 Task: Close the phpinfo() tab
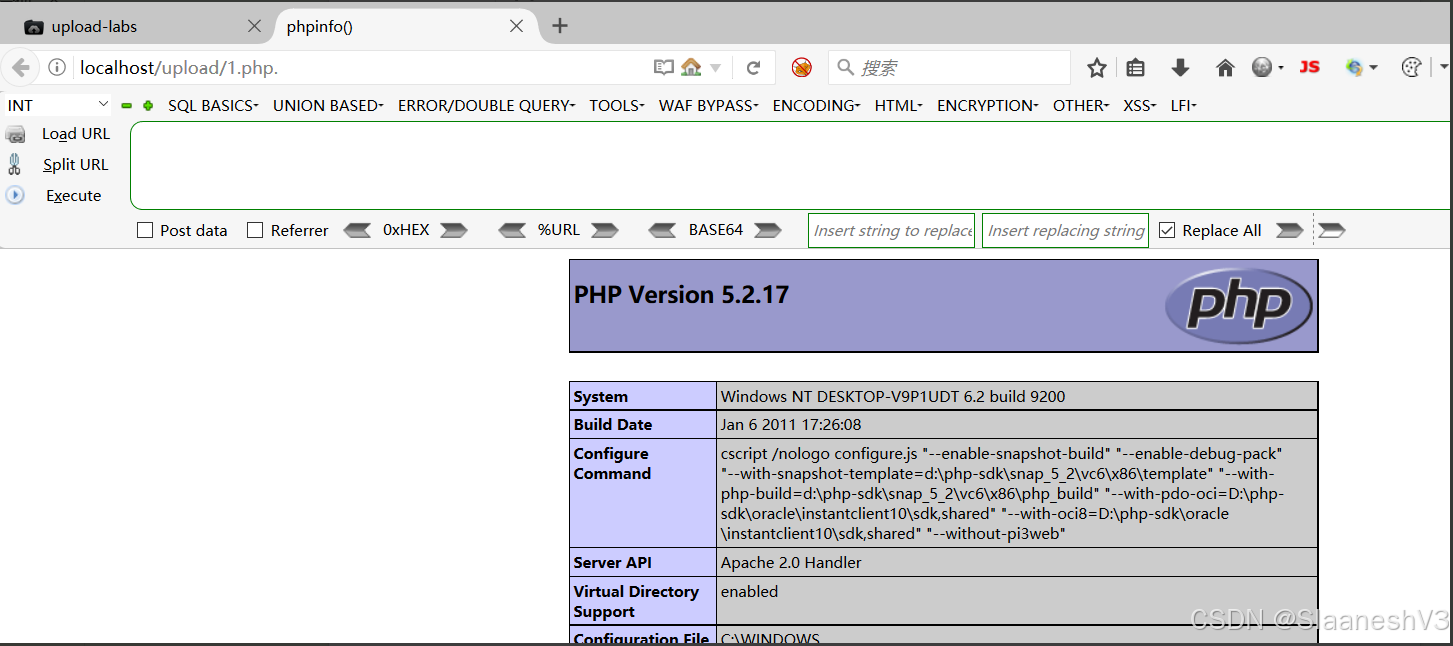tap(517, 26)
